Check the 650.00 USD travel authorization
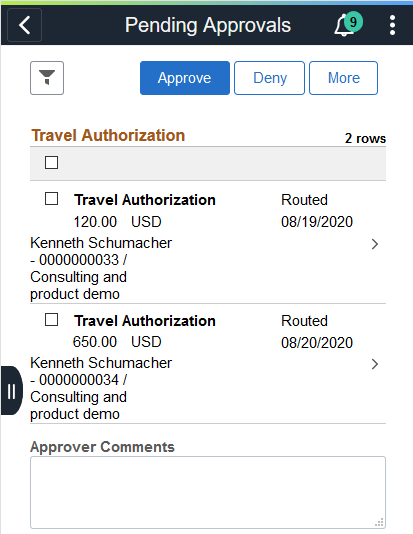This screenshot has height=534, width=413. [51, 320]
